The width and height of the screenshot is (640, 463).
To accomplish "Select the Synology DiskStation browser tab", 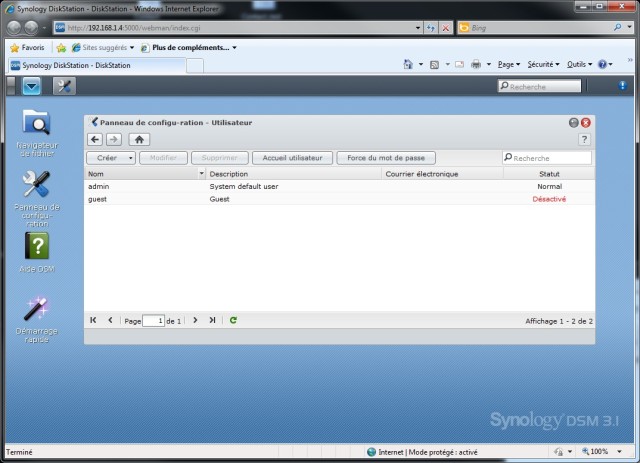I will 97,65.
